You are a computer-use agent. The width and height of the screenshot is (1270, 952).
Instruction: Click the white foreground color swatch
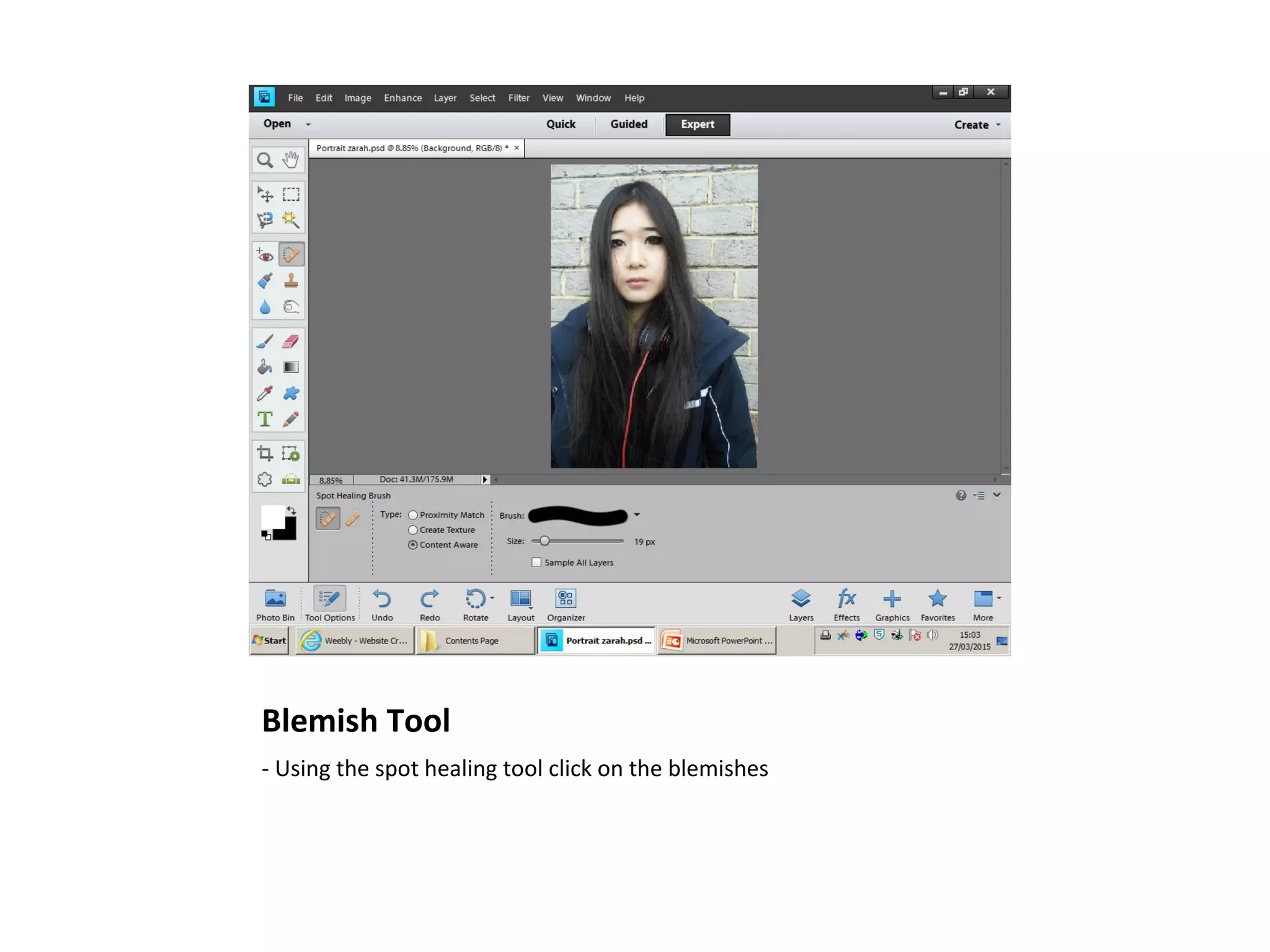tap(272, 517)
